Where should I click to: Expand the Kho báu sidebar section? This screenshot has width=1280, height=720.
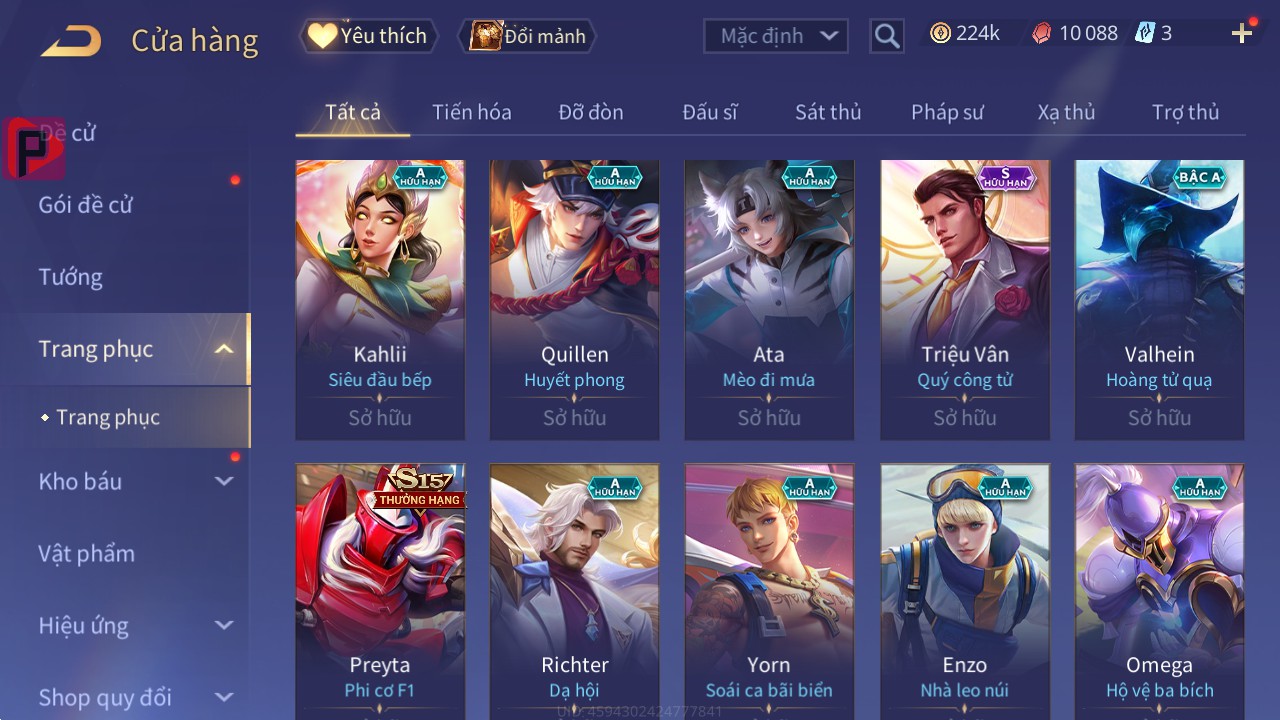click(x=224, y=481)
